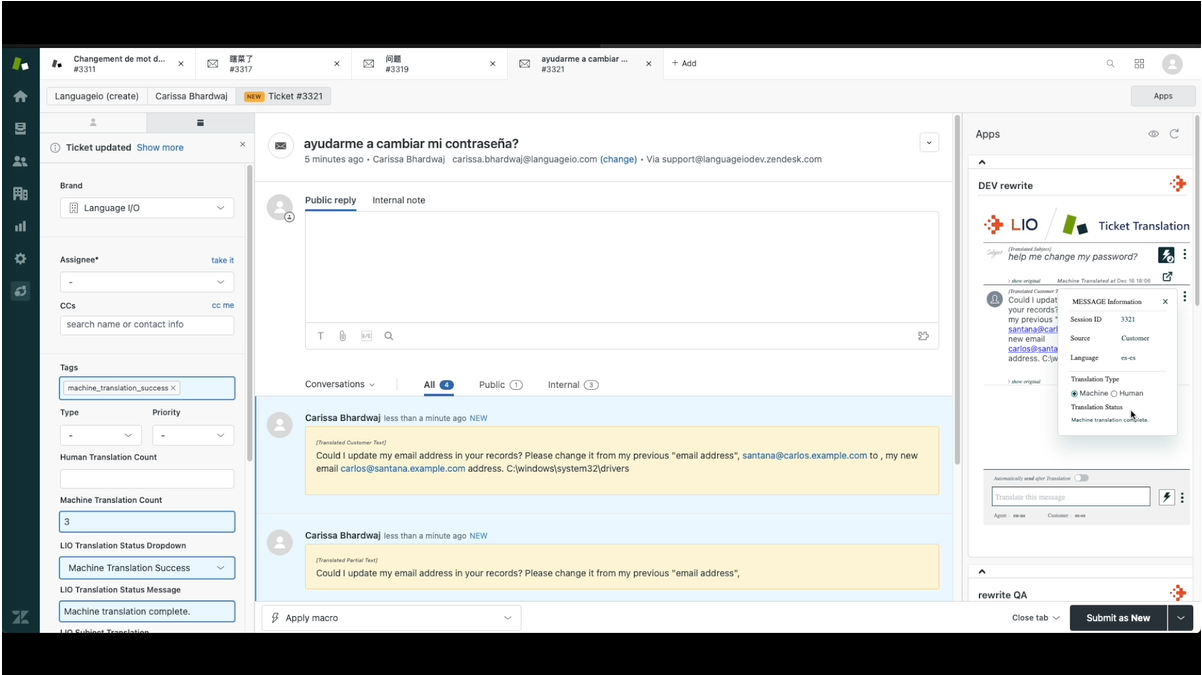
Task: Open the Close tab dropdown
Action: click(1035, 618)
